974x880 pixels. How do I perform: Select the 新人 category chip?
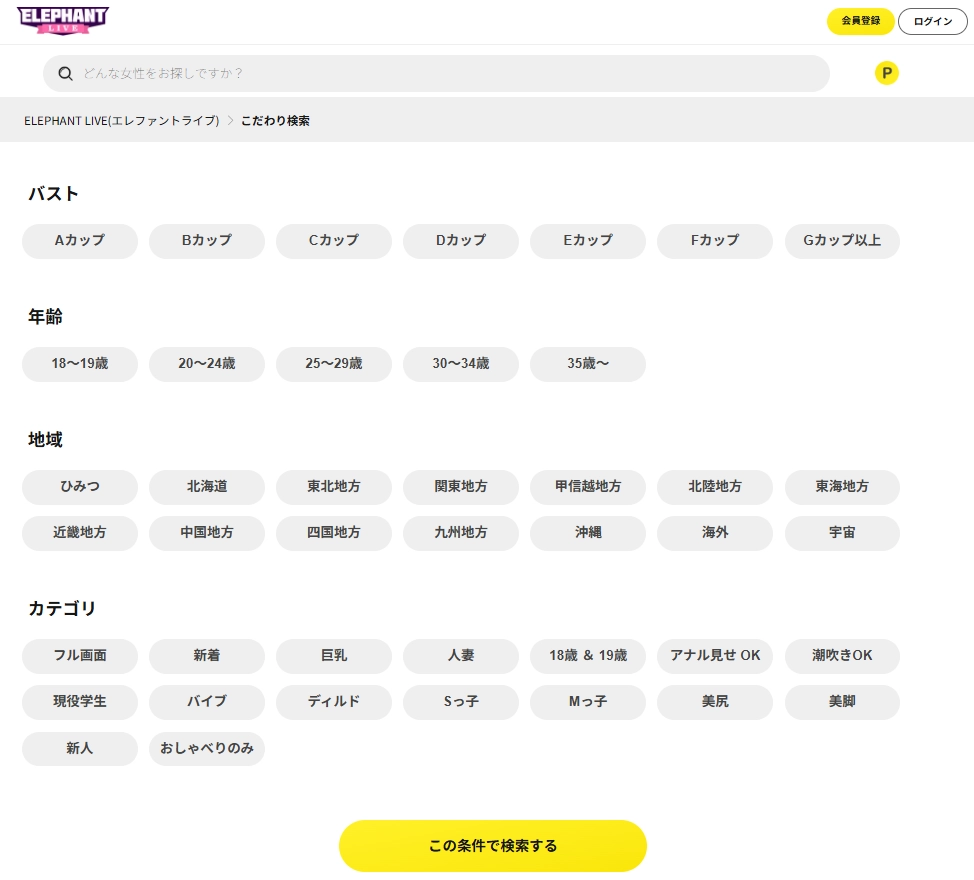(80, 748)
